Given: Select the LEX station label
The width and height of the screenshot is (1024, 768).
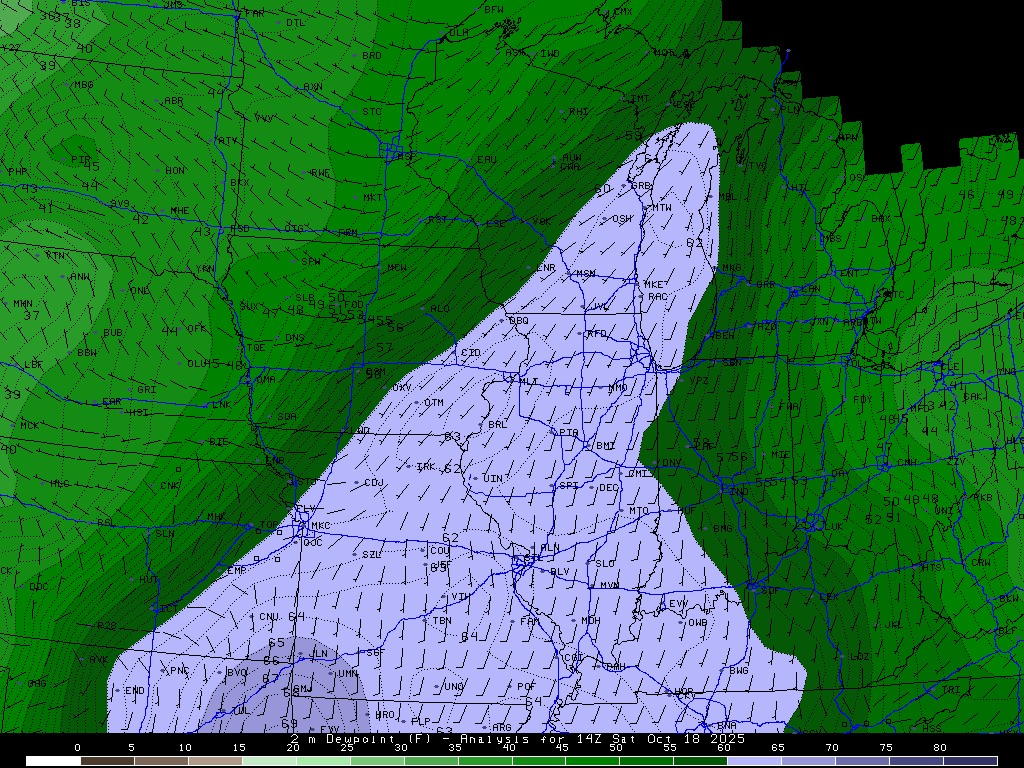Looking at the screenshot, I should pyautogui.click(x=829, y=597).
